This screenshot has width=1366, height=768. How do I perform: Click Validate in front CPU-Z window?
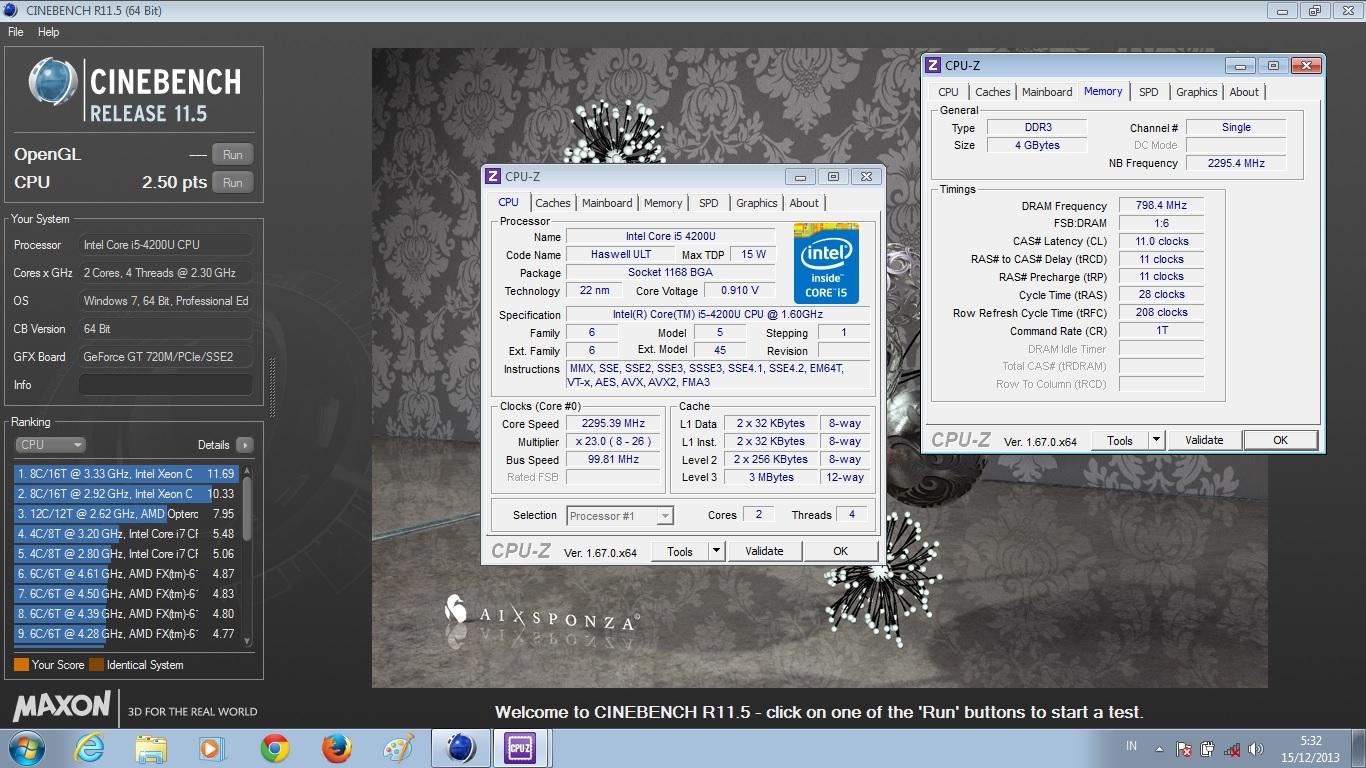pos(764,551)
